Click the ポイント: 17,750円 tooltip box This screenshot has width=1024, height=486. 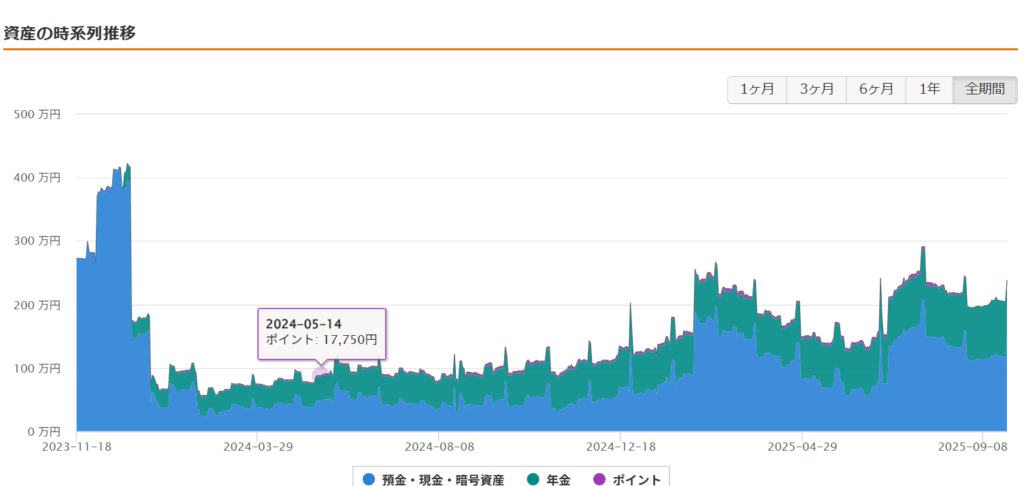click(x=321, y=332)
